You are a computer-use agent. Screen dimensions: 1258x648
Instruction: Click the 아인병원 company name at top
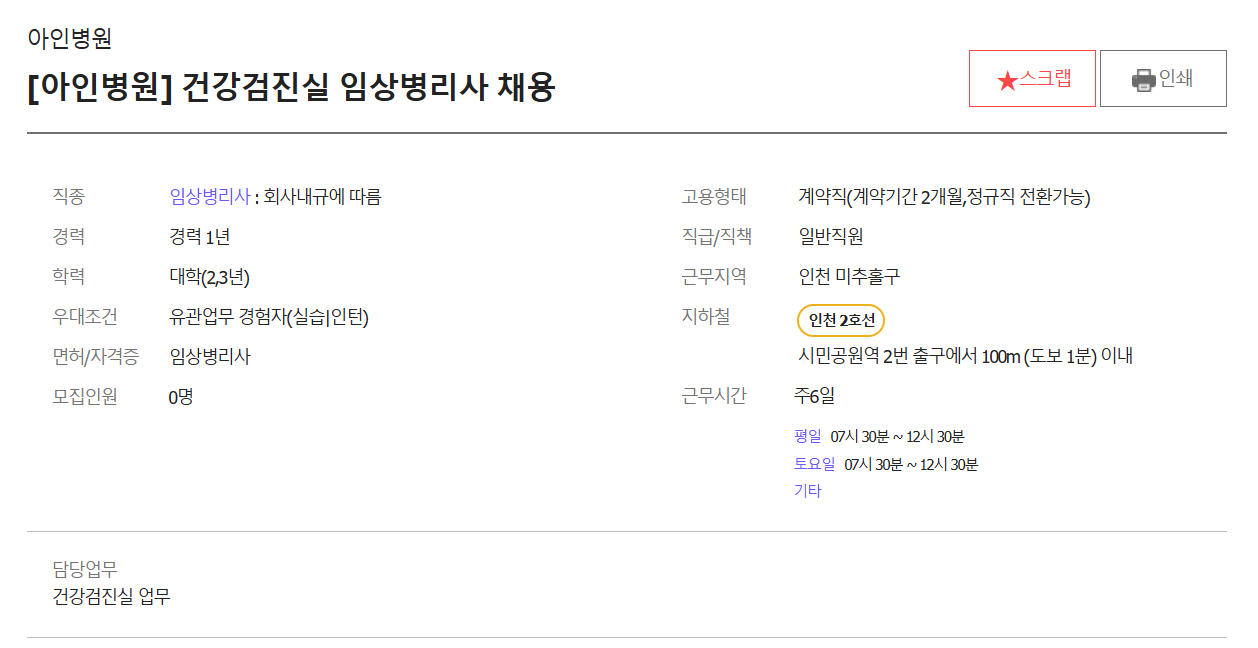pos(69,39)
